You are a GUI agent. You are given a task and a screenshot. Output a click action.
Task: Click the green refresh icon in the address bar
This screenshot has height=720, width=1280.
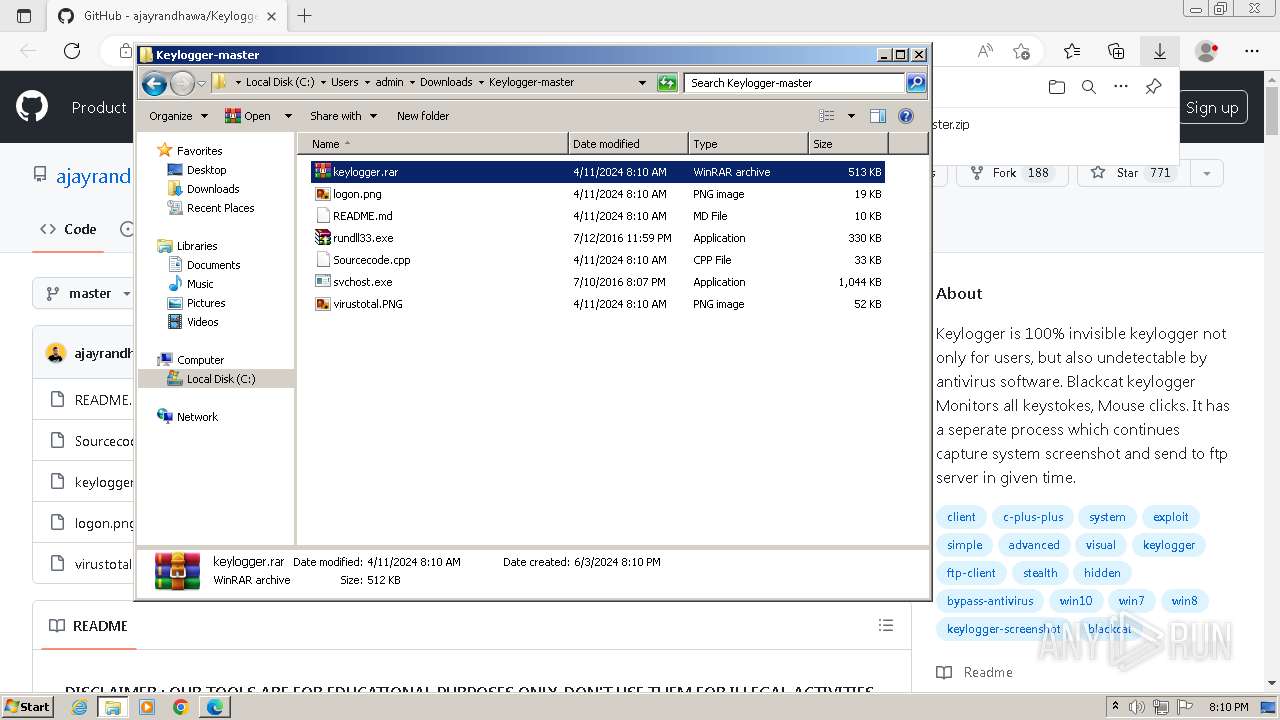tap(667, 83)
